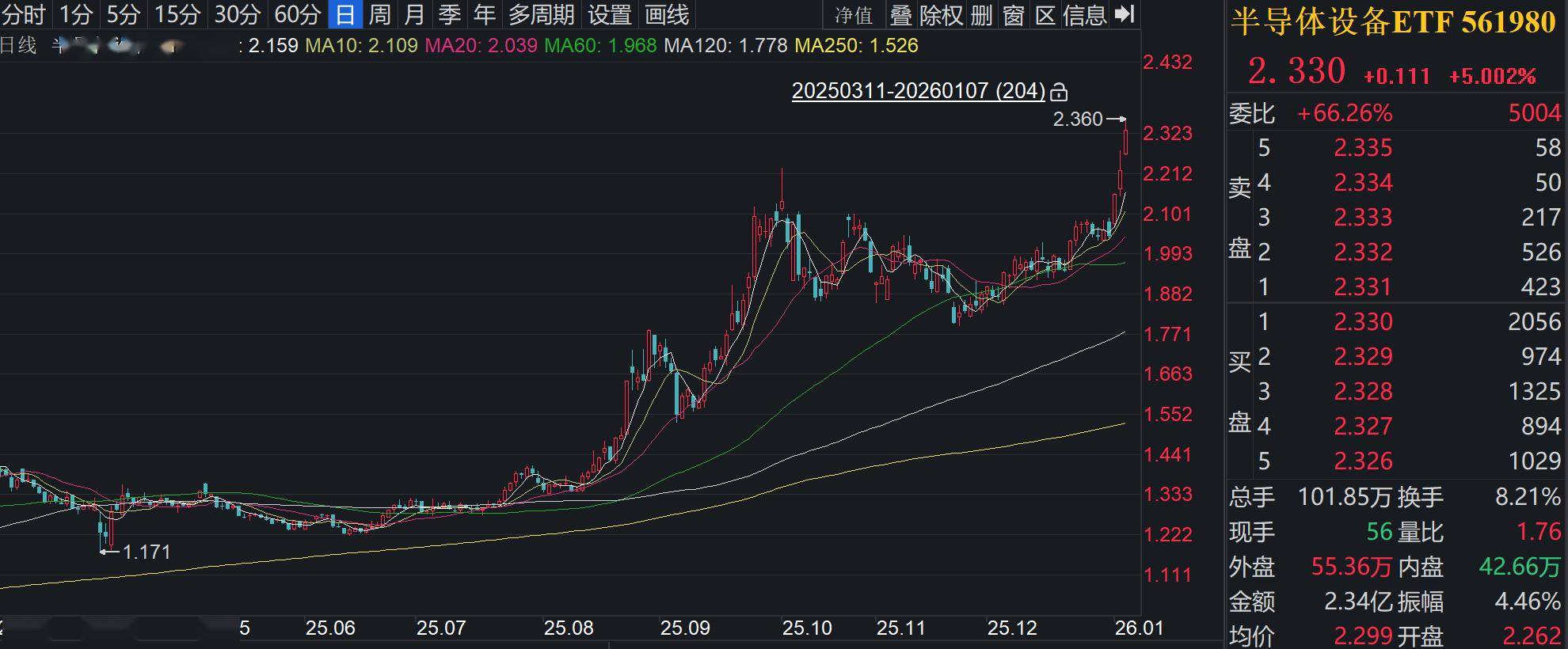Toggle 除权 ex-rights adjustment
Image resolution: width=1568 pixels, height=649 pixels.
(x=941, y=15)
